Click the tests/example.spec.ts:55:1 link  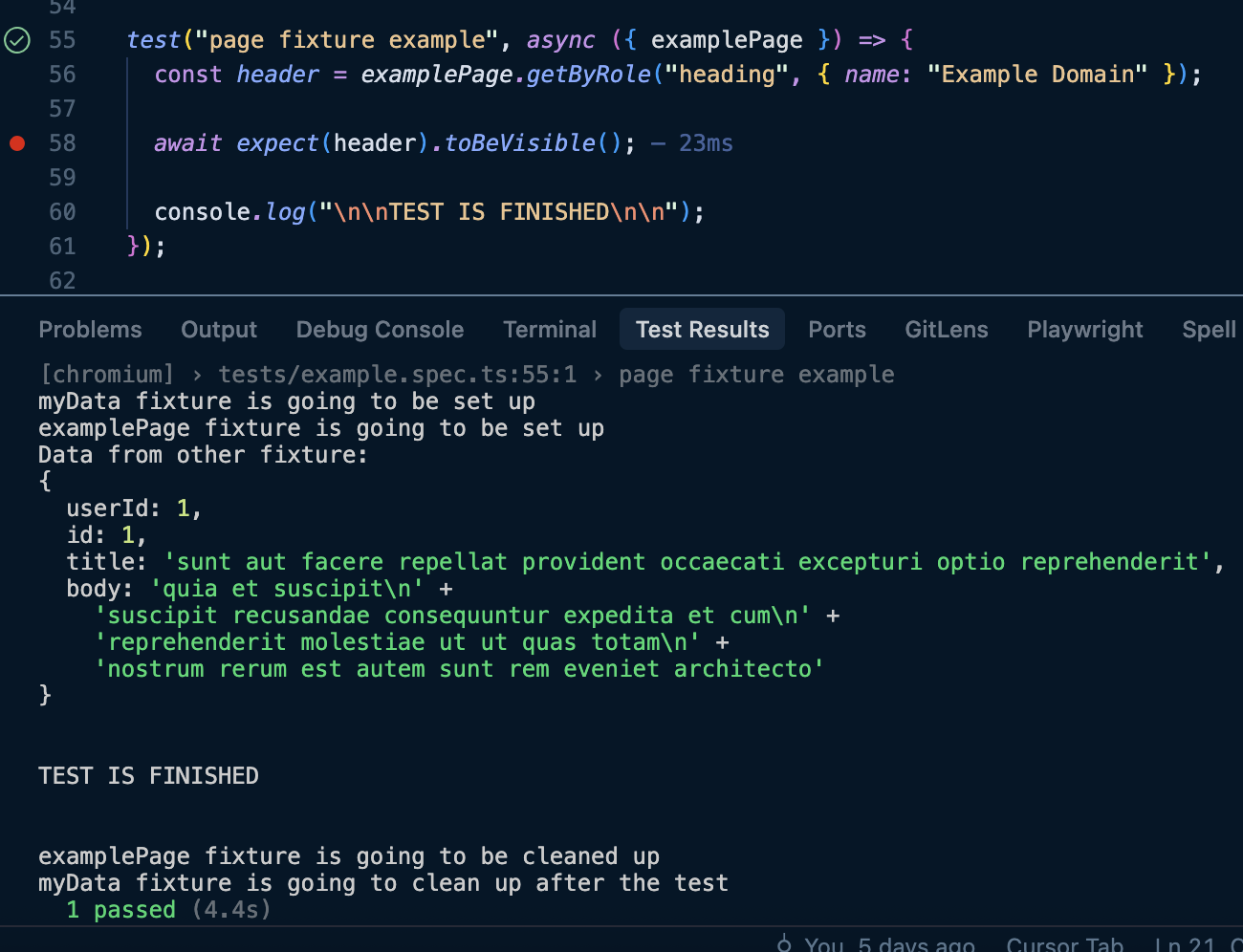397,375
